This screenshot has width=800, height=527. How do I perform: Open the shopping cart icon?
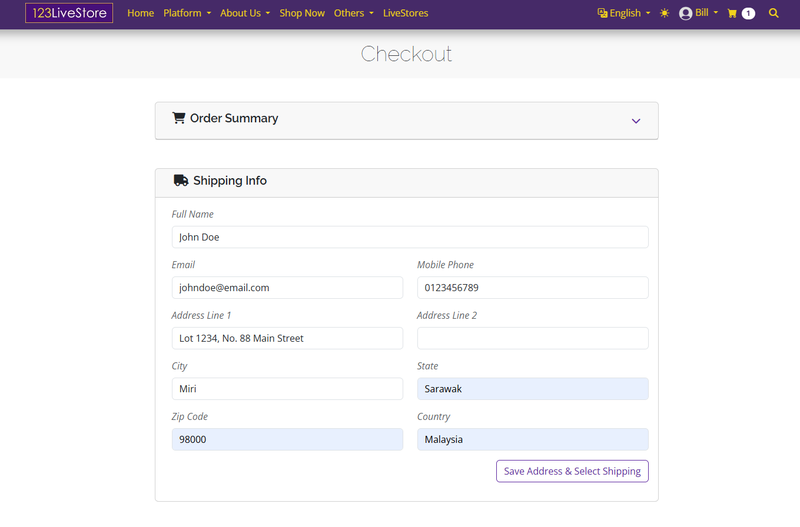732,14
